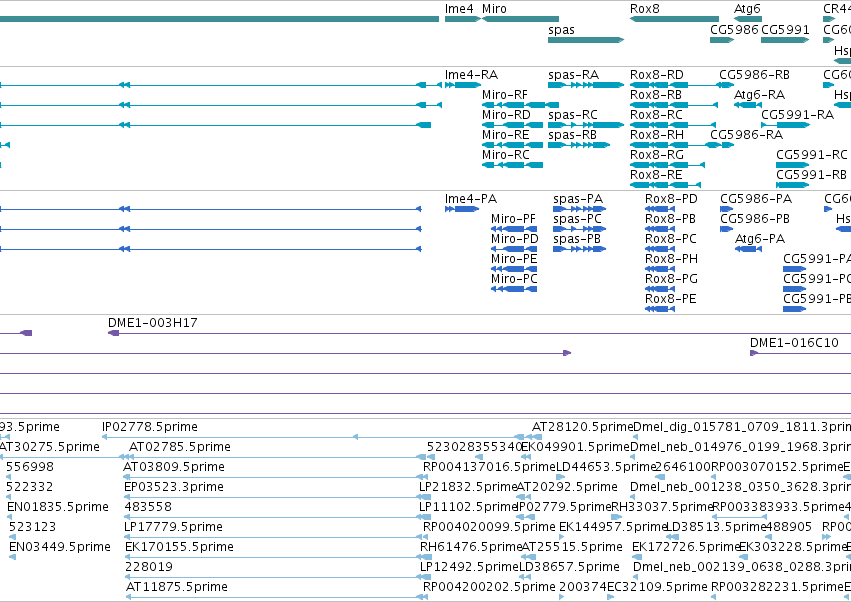Image resolution: width=851 pixels, height=602 pixels.
Task: Open the CG5991-RB transcript label
Action: [811, 175]
